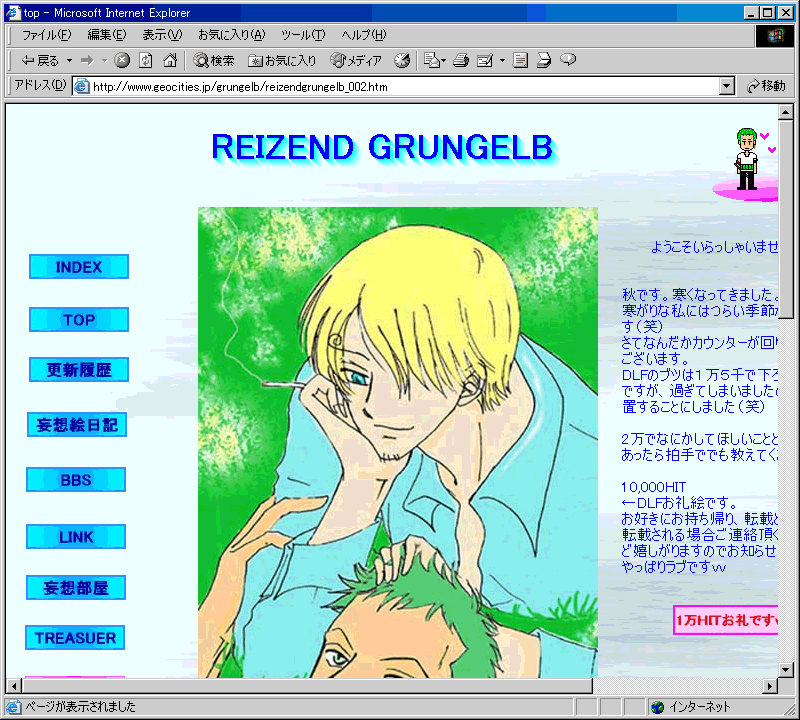Click the Internet zone globe icon
The image size is (800, 720).
658,707
